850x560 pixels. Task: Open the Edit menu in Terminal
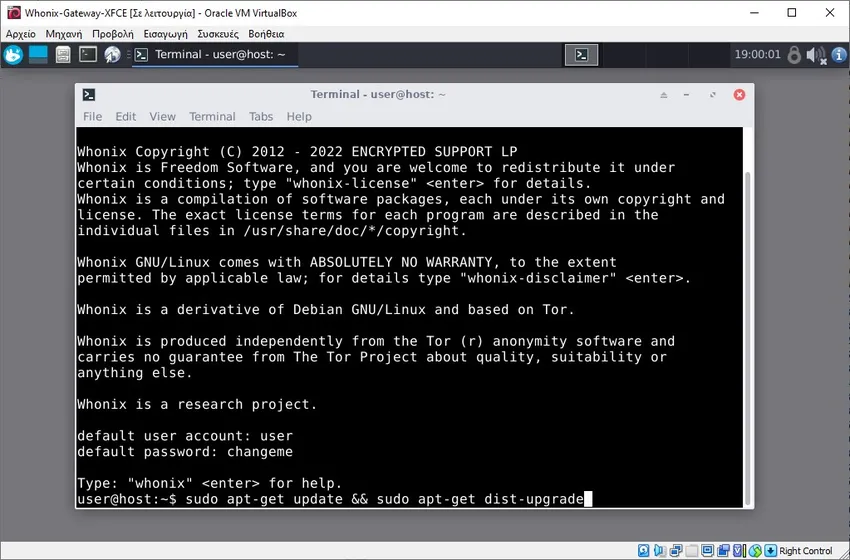coord(125,117)
